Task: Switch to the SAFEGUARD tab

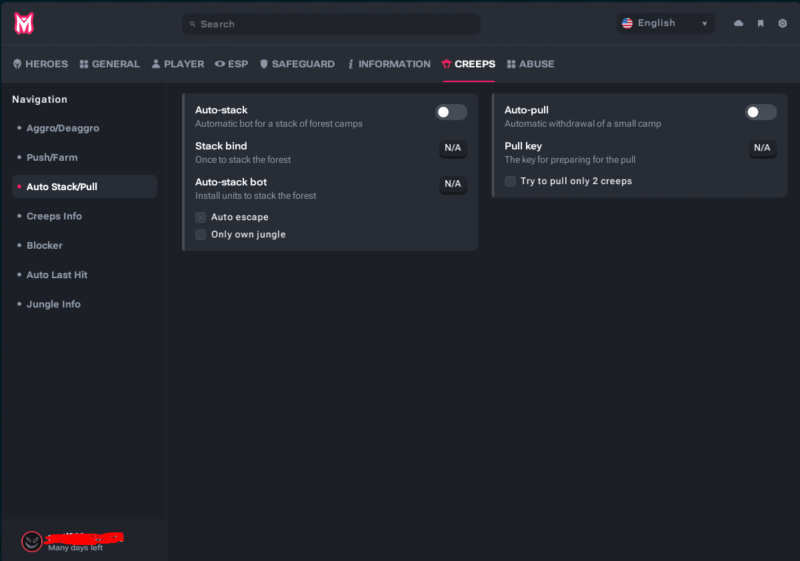Action: pyautogui.click(x=297, y=64)
